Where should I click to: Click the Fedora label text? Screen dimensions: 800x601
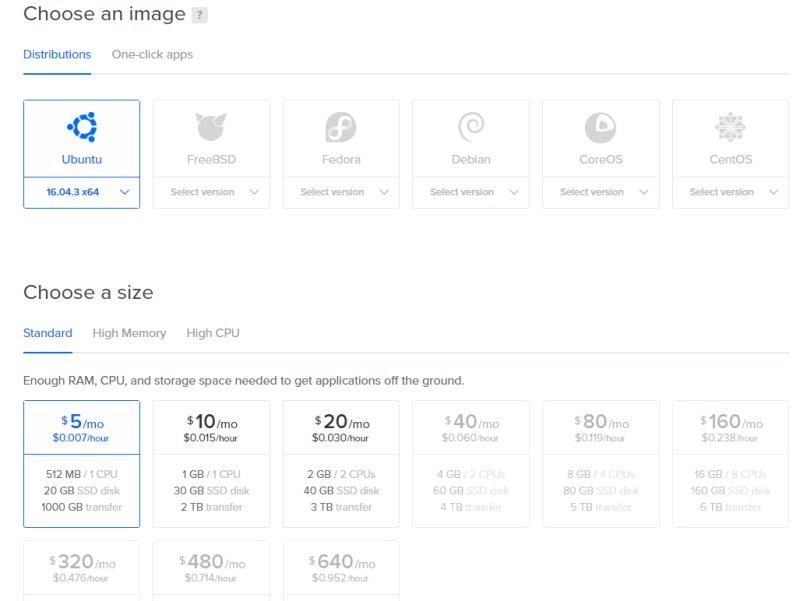pos(341,160)
